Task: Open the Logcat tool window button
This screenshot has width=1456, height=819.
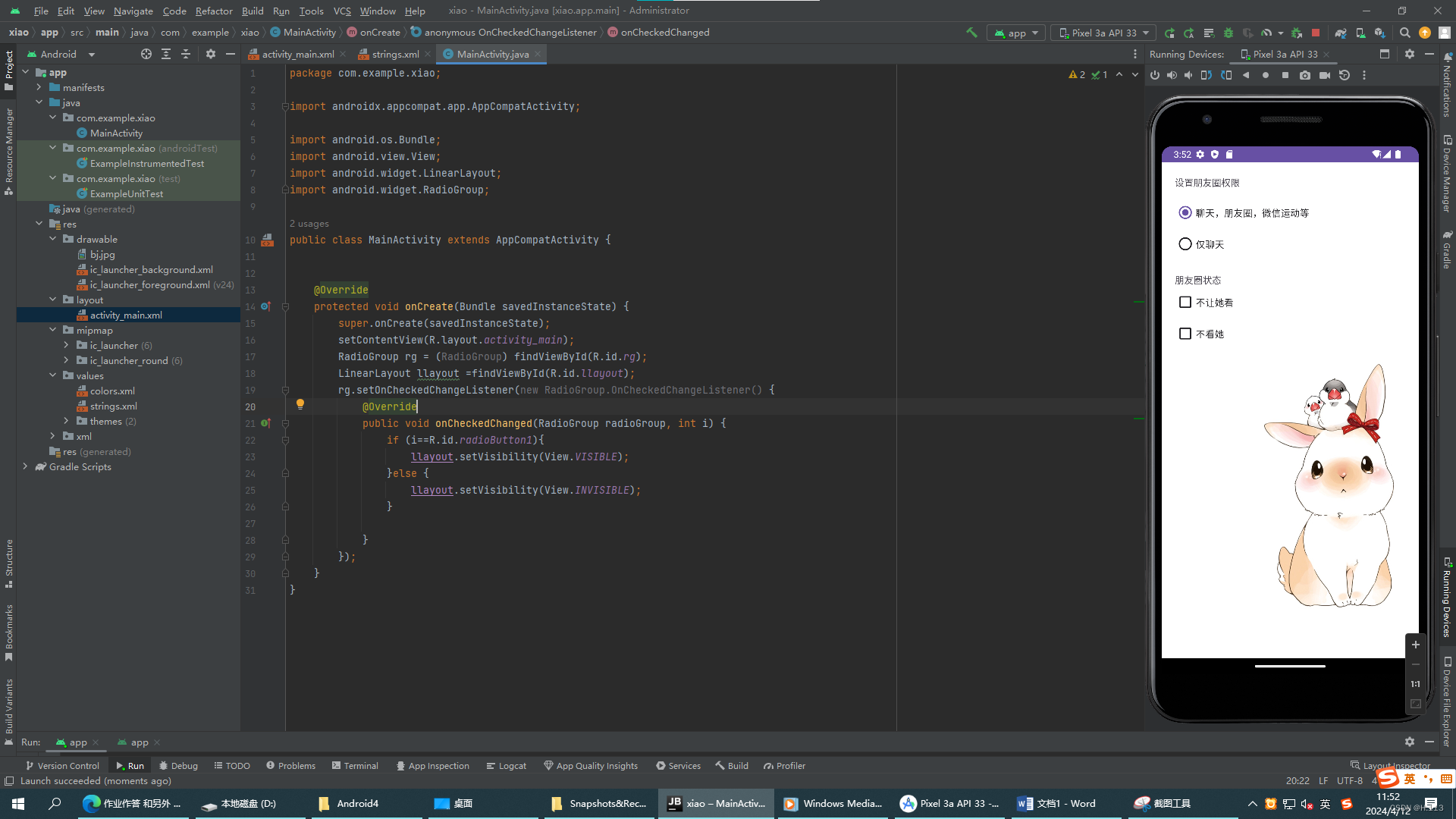Action: point(507,766)
